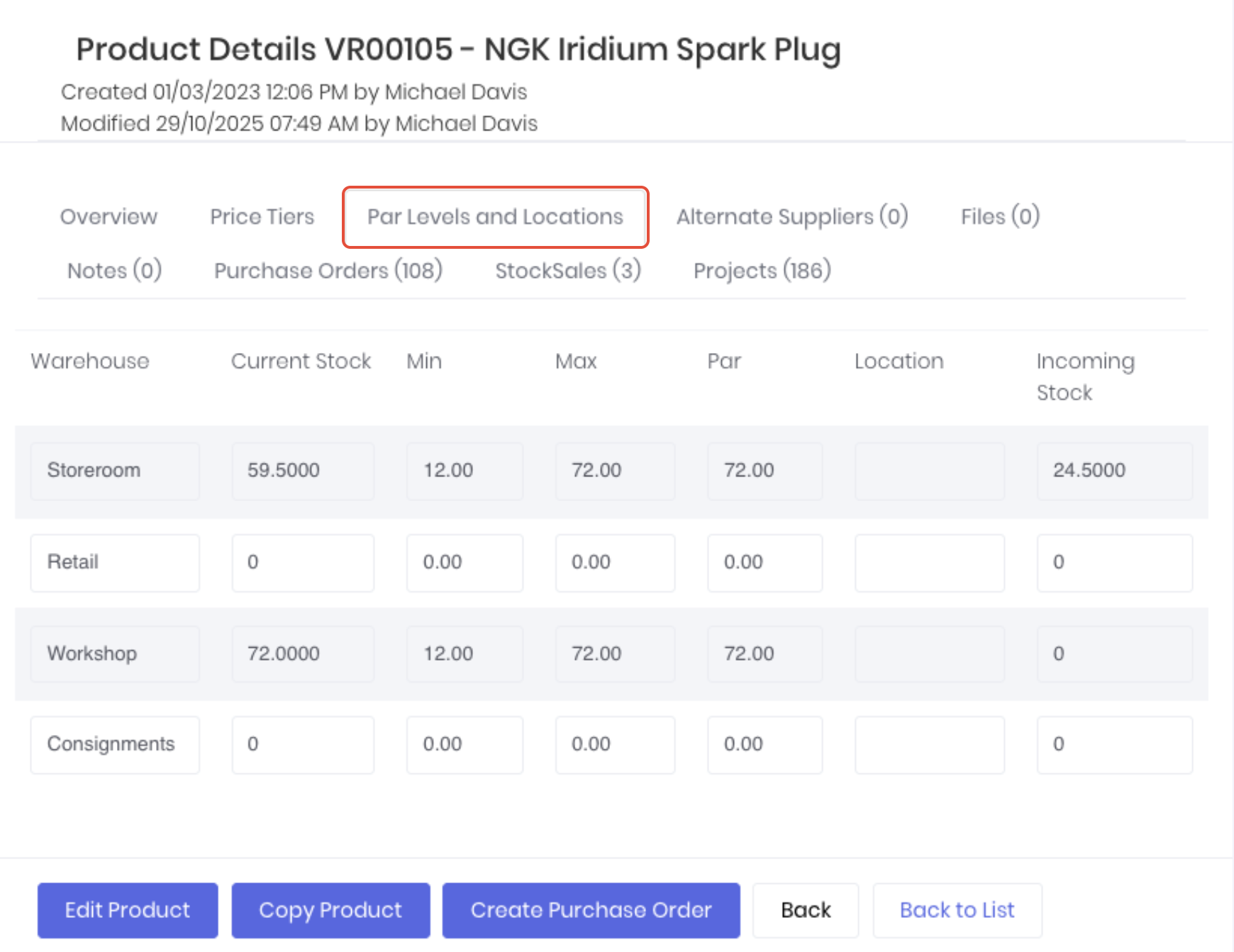
Task: Click the Min column header
Action: (424, 362)
